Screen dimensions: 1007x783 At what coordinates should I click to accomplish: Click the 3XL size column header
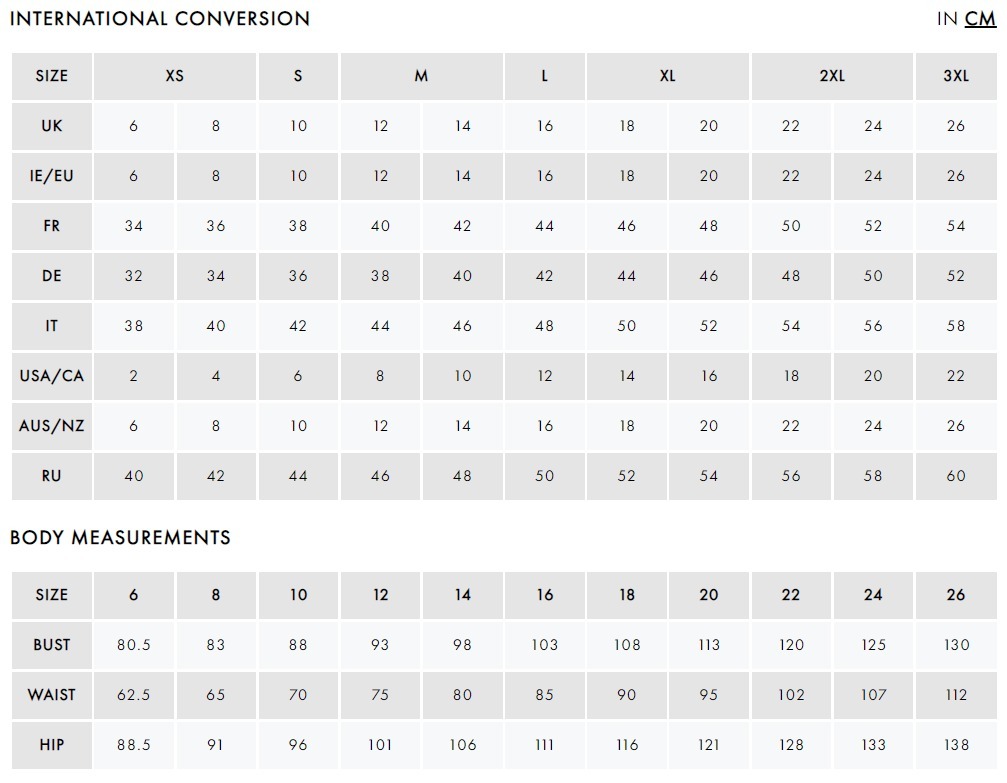[956, 76]
